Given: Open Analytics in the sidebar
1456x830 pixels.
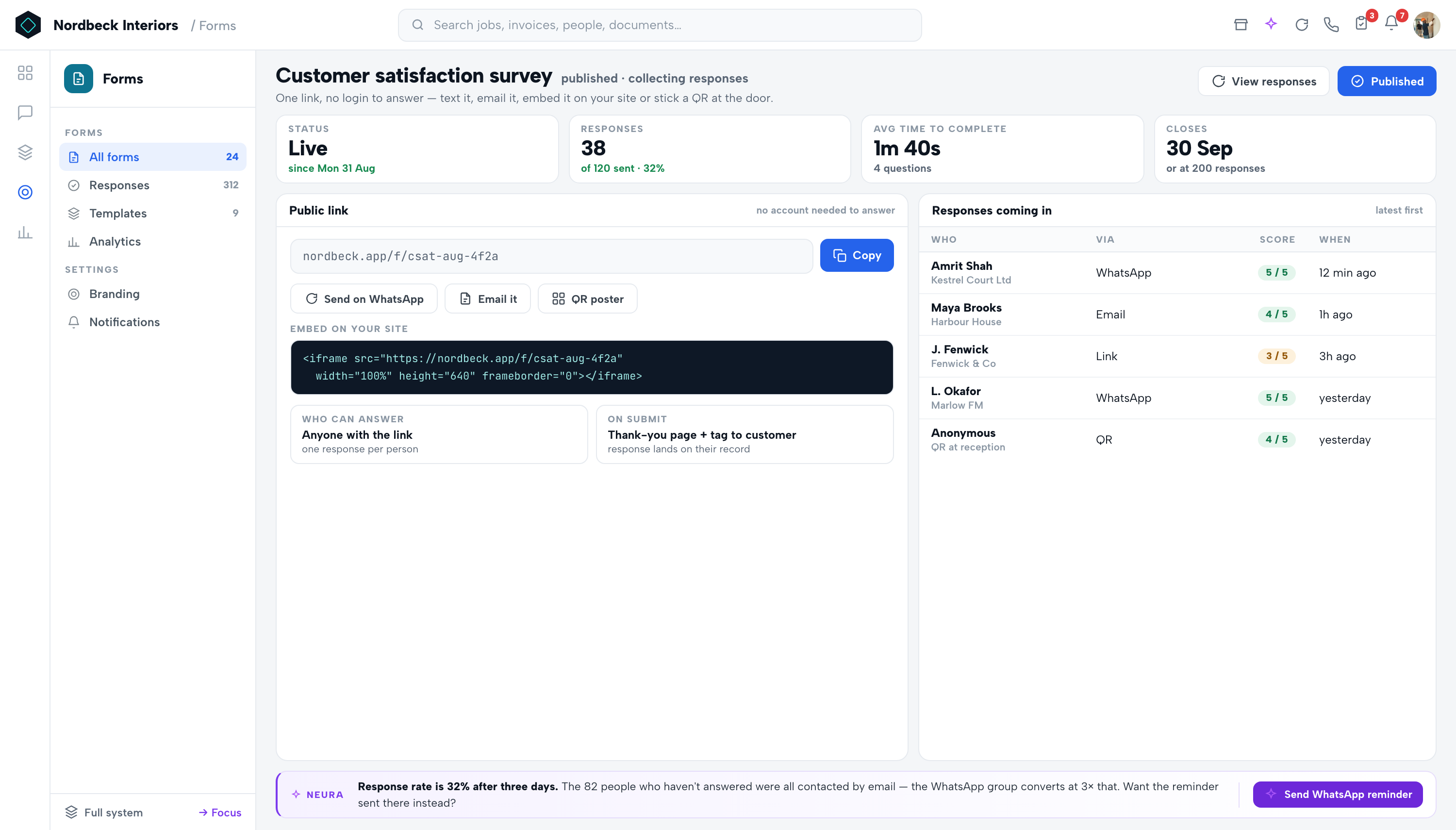Looking at the screenshot, I should point(153,241).
